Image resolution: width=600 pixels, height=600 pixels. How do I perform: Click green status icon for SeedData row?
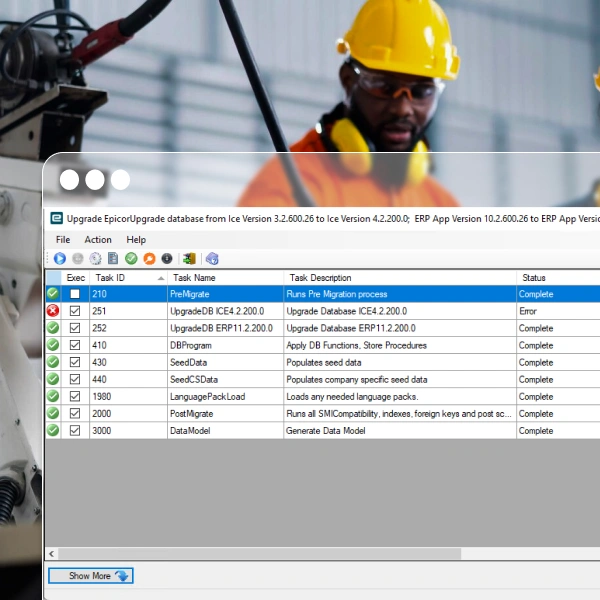click(53, 362)
